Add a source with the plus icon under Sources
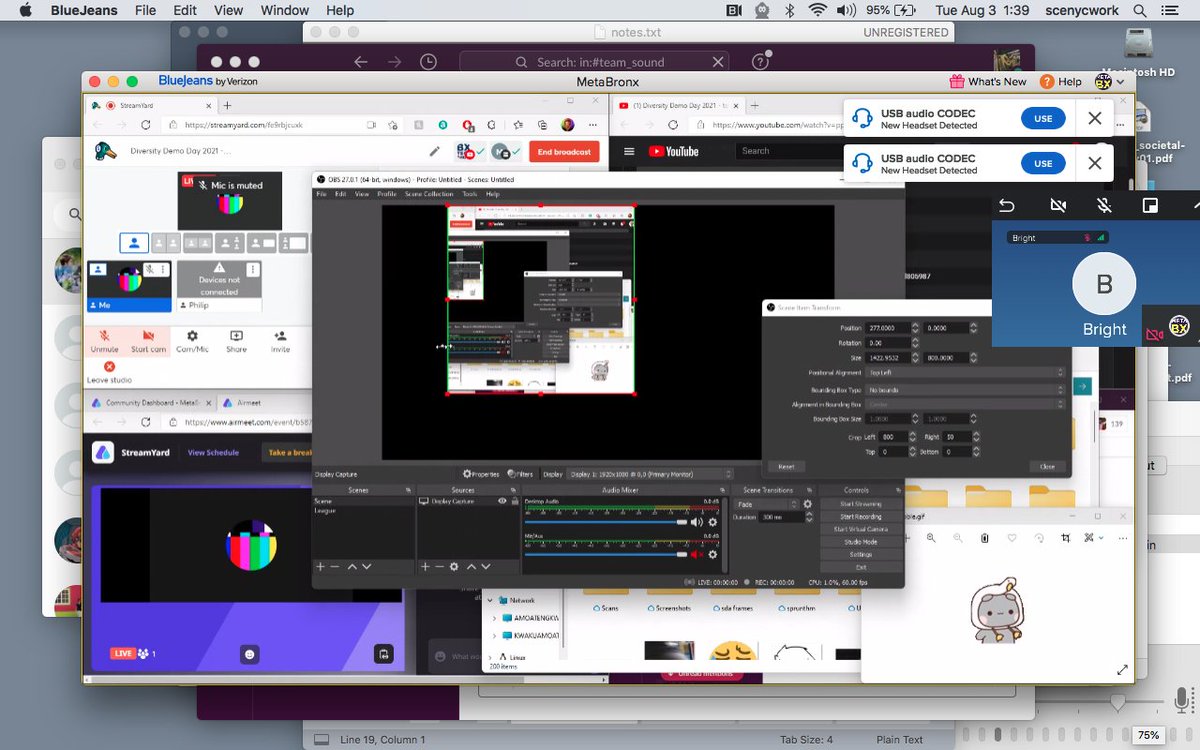This screenshot has height=750, width=1200. pos(425,566)
